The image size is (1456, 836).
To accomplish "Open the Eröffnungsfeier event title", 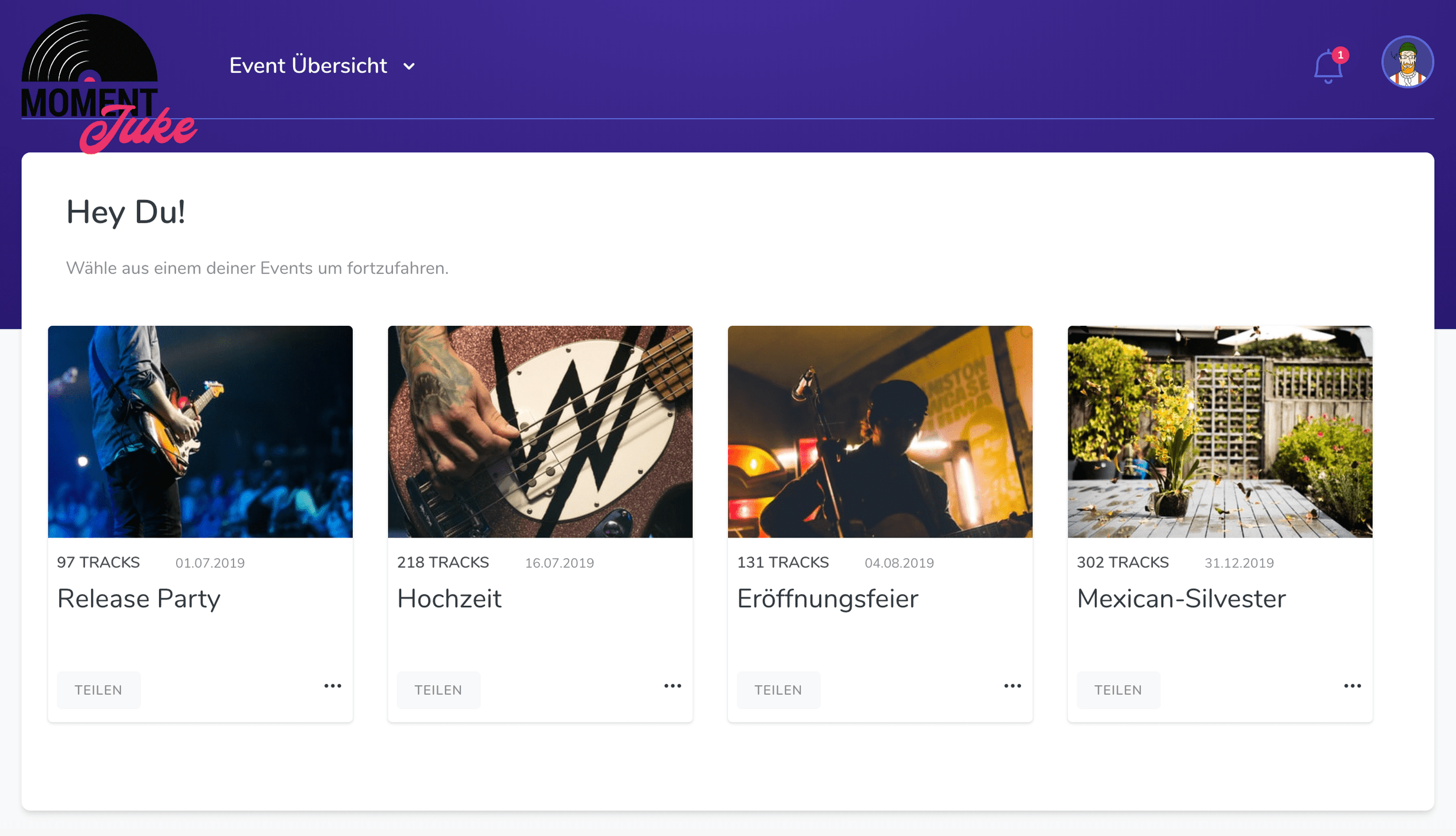I will click(x=827, y=598).
